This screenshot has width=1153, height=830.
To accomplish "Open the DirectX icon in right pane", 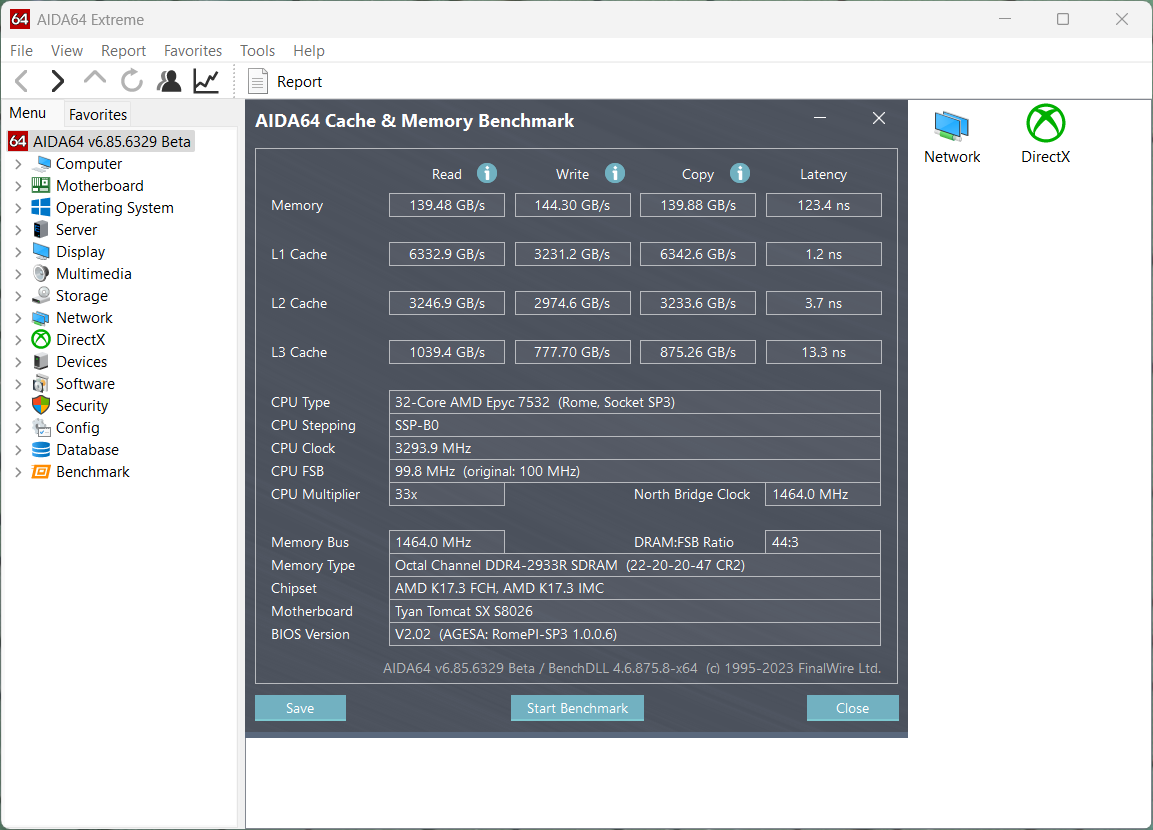I will pos(1046,124).
